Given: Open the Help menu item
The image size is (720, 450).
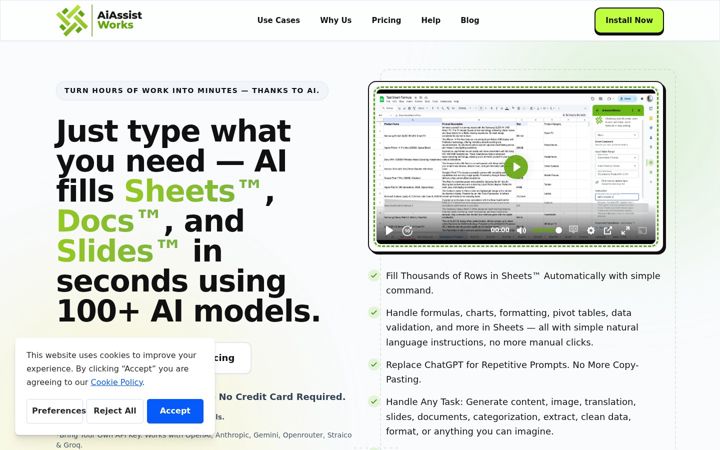Looking at the screenshot, I should (431, 20).
